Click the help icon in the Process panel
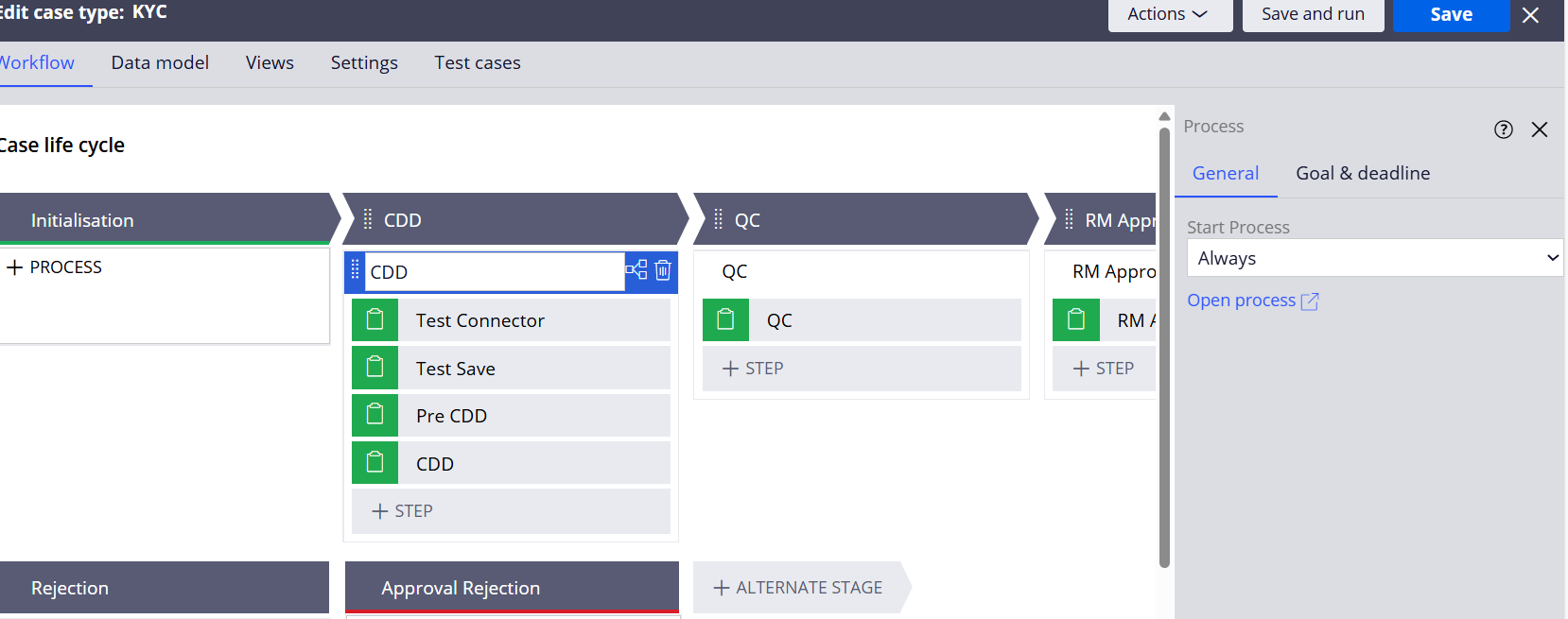 tap(1504, 129)
